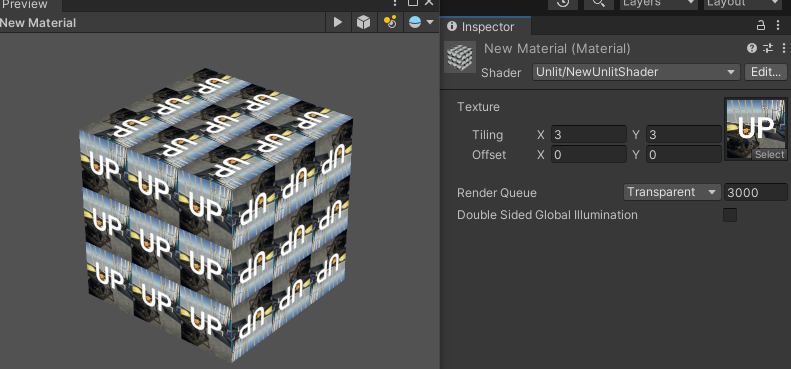Click the Tiling X input field
The width and height of the screenshot is (791, 369).
click(589, 135)
